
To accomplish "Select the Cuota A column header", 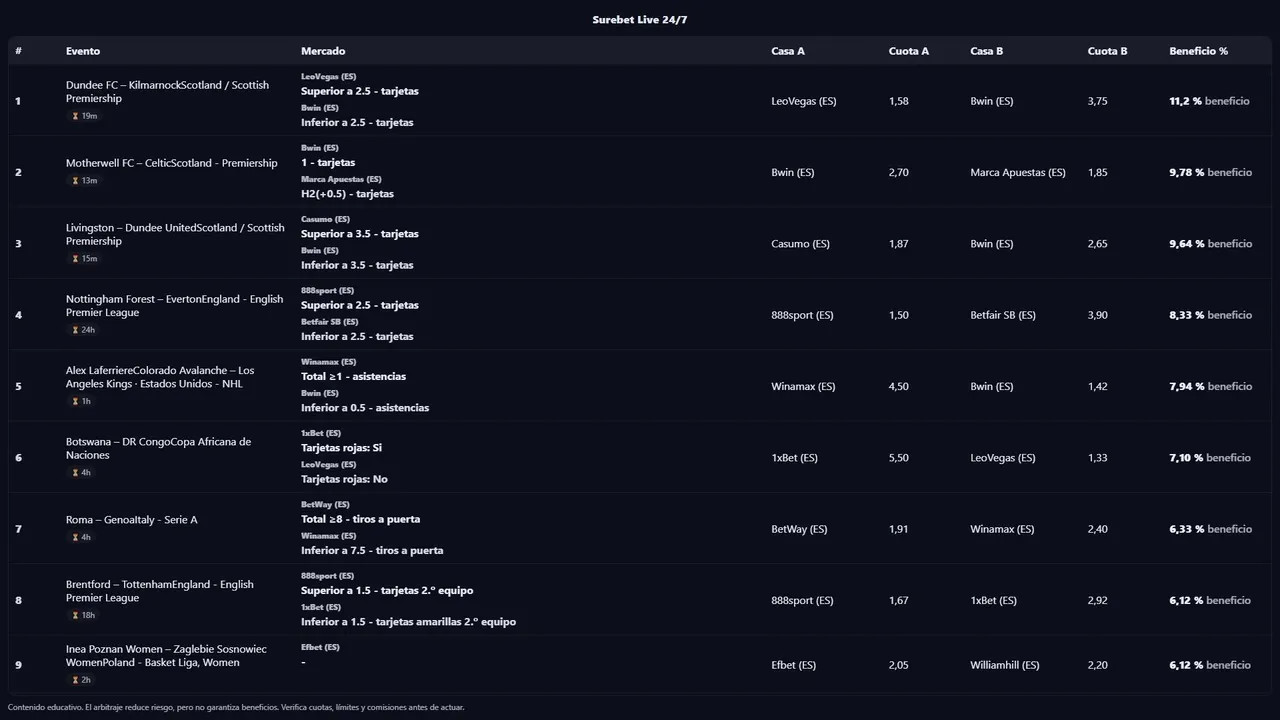I will pyautogui.click(x=908, y=51).
